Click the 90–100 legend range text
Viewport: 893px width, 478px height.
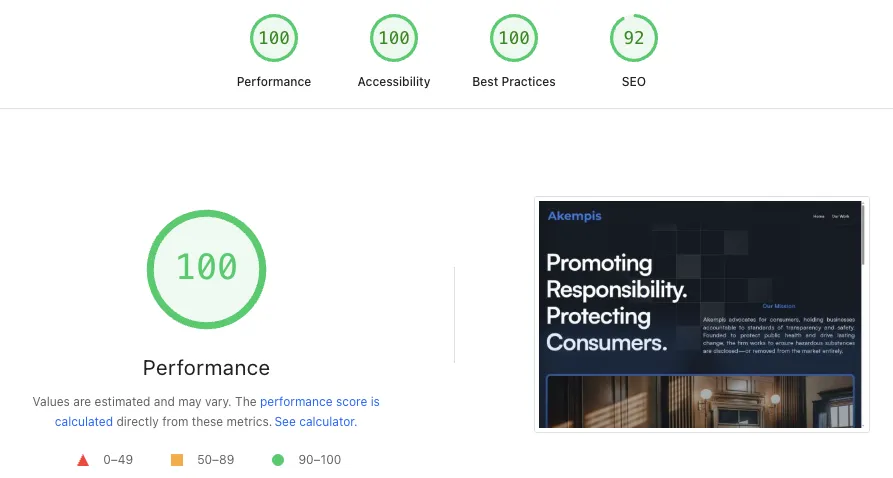320,460
